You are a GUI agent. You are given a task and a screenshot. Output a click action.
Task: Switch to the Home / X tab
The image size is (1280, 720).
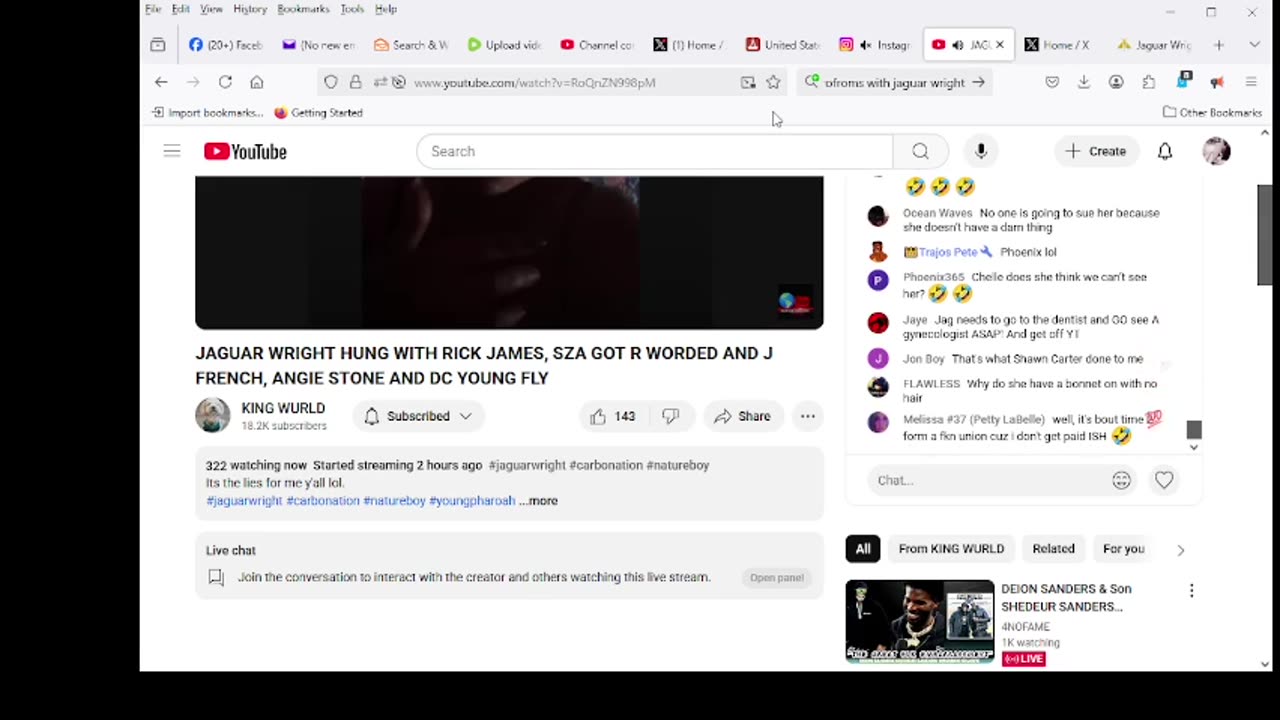click(x=1057, y=45)
